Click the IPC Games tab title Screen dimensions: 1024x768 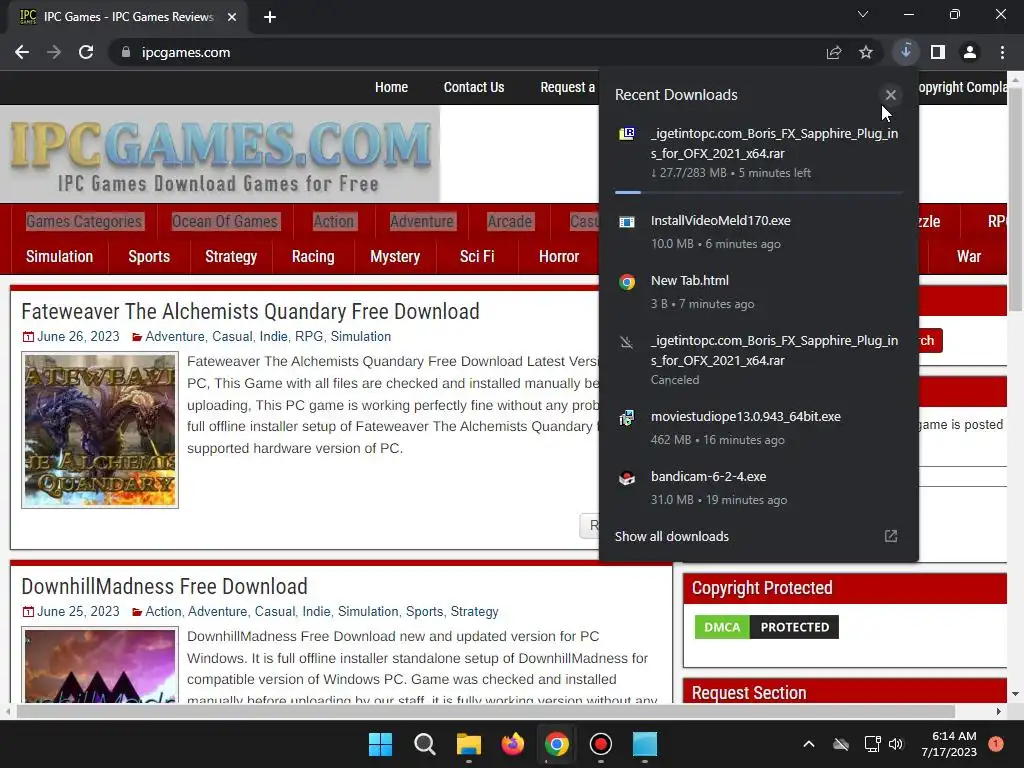point(129,17)
